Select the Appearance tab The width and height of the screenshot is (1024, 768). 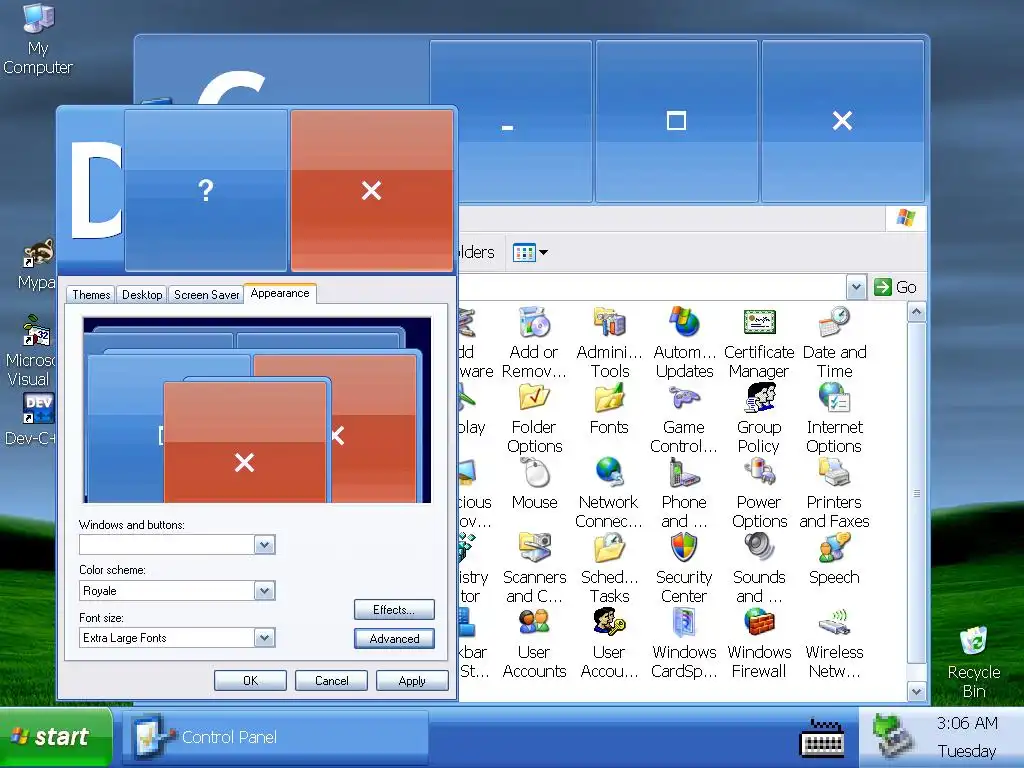coord(280,293)
